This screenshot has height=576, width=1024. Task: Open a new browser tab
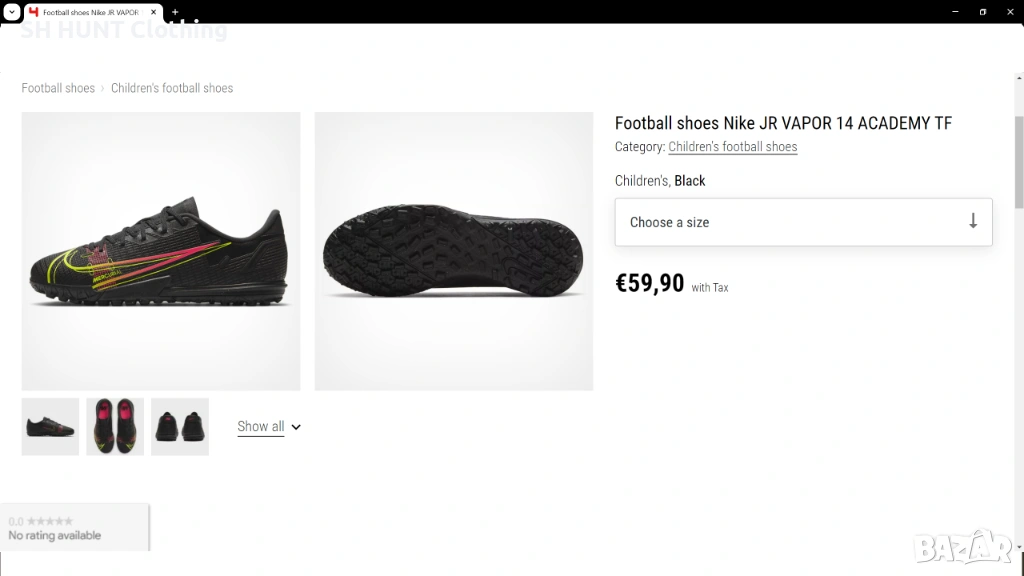click(x=175, y=12)
